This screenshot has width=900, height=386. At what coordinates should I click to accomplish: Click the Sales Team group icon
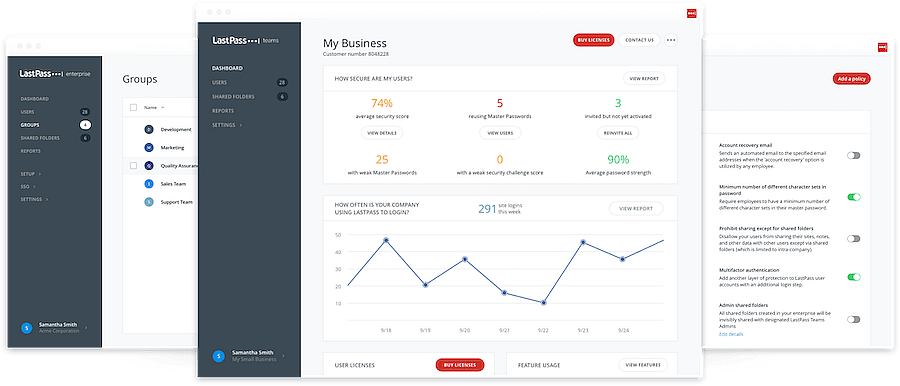149,184
